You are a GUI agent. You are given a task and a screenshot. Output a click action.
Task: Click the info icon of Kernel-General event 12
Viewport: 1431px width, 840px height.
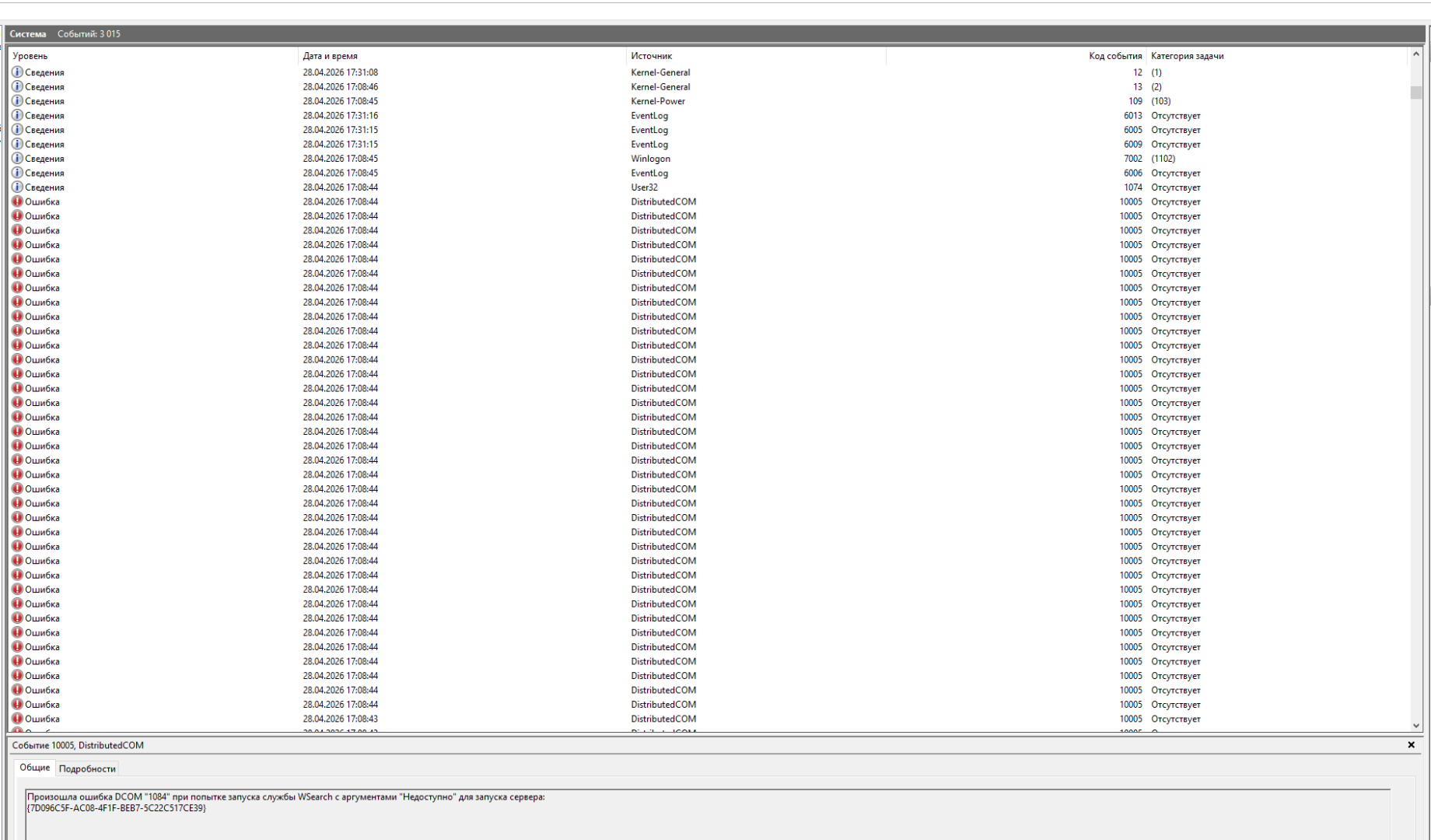pos(17,72)
